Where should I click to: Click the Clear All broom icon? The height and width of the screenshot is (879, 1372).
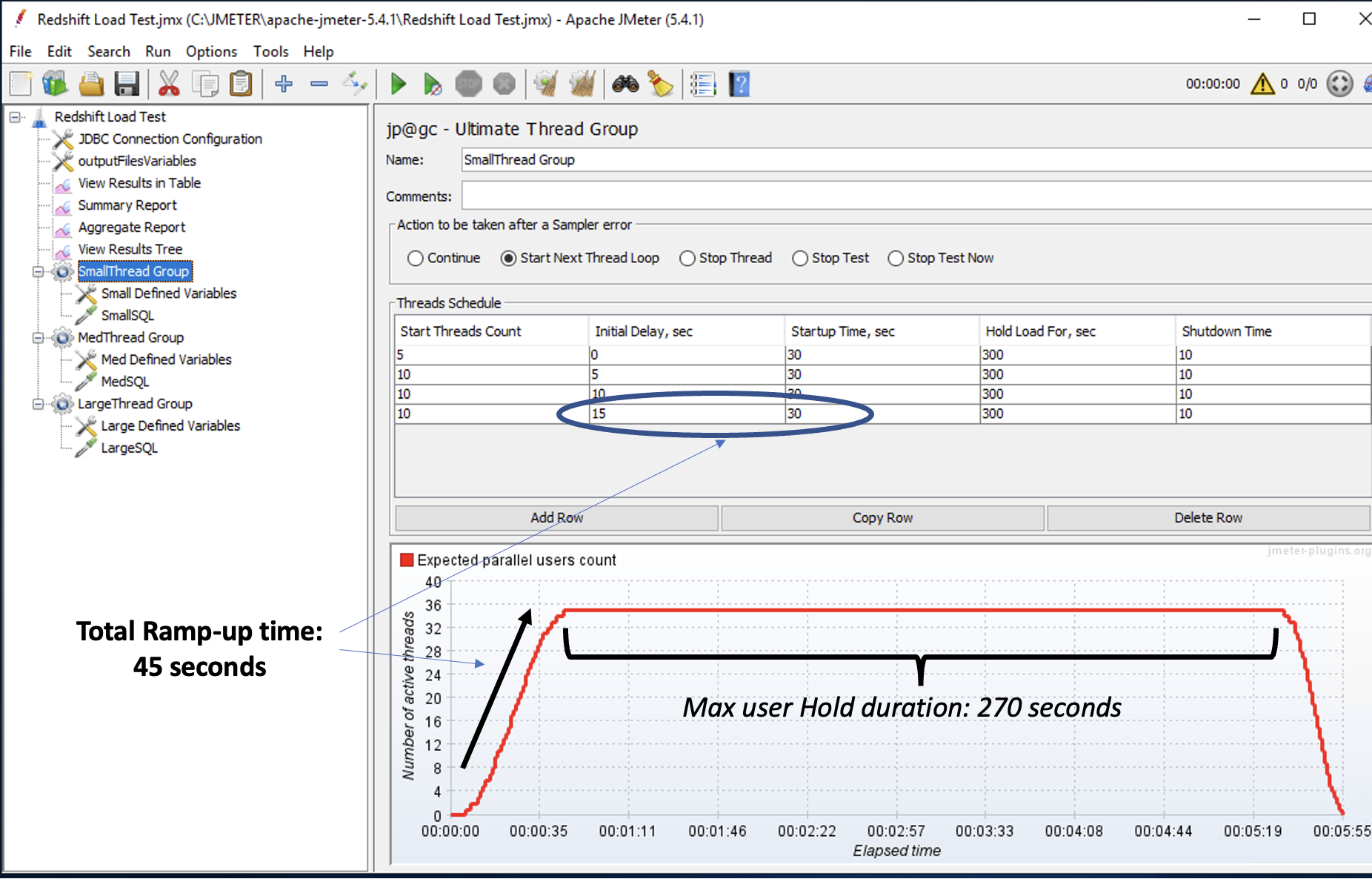click(582, 84)
